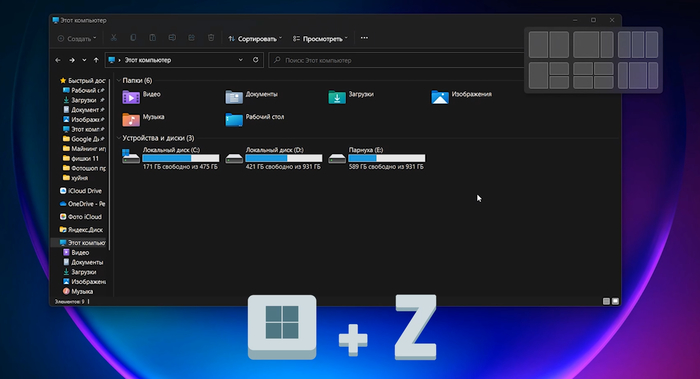Snap window to right half of two-column layout
The image size is (700, 379).
click(559, 45)
